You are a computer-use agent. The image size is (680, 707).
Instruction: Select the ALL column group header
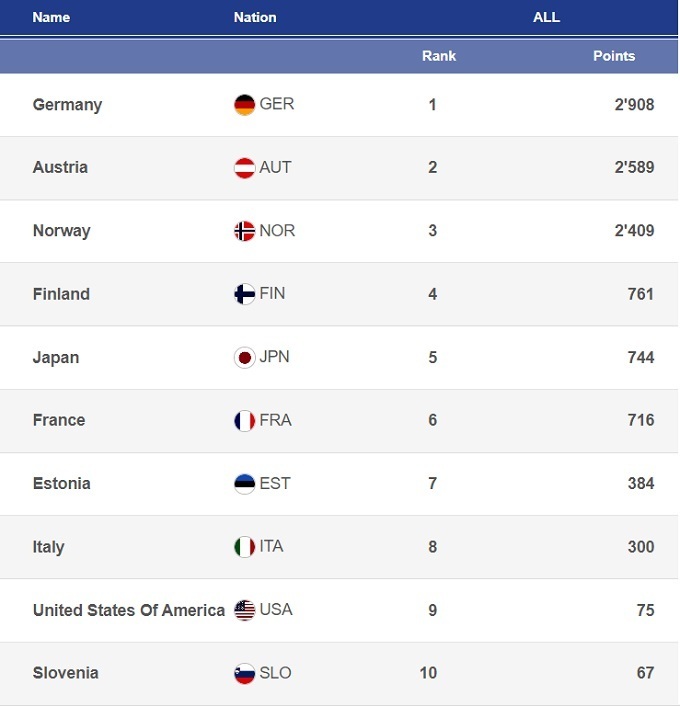tap(546, 17)
